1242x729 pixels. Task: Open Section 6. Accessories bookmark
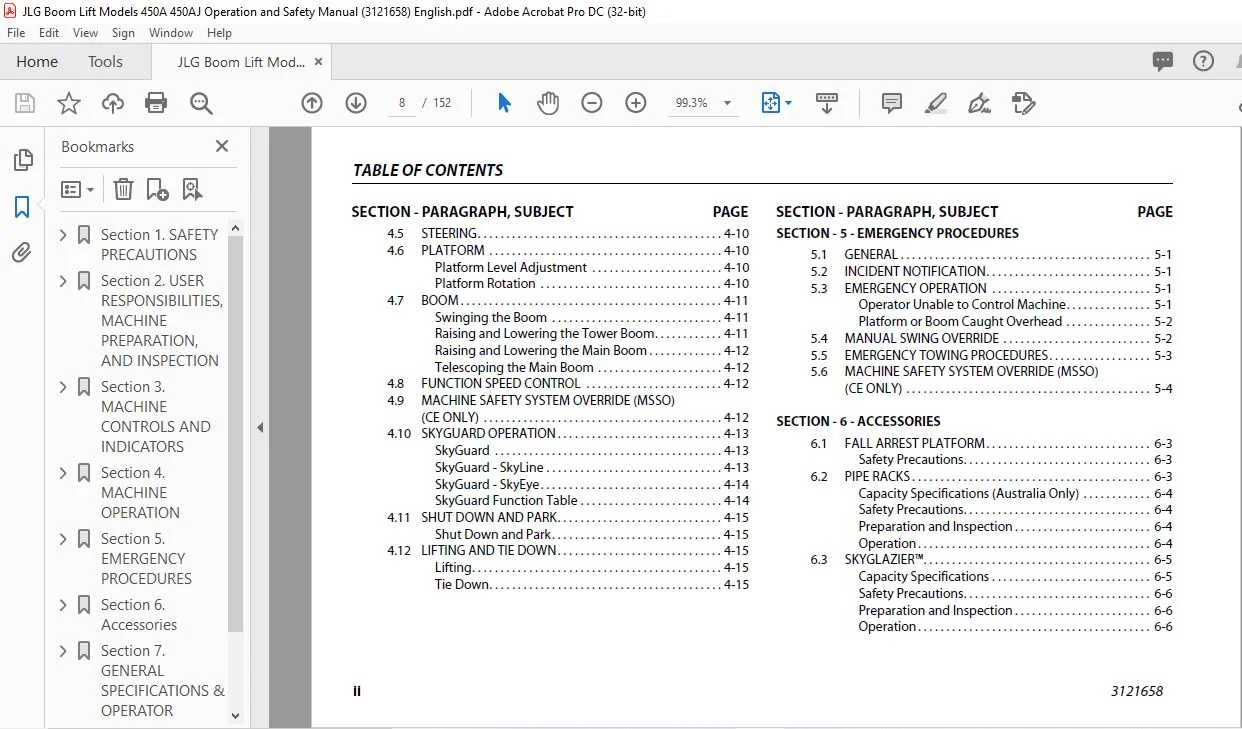pyautogui.click(x=139, y=615)
